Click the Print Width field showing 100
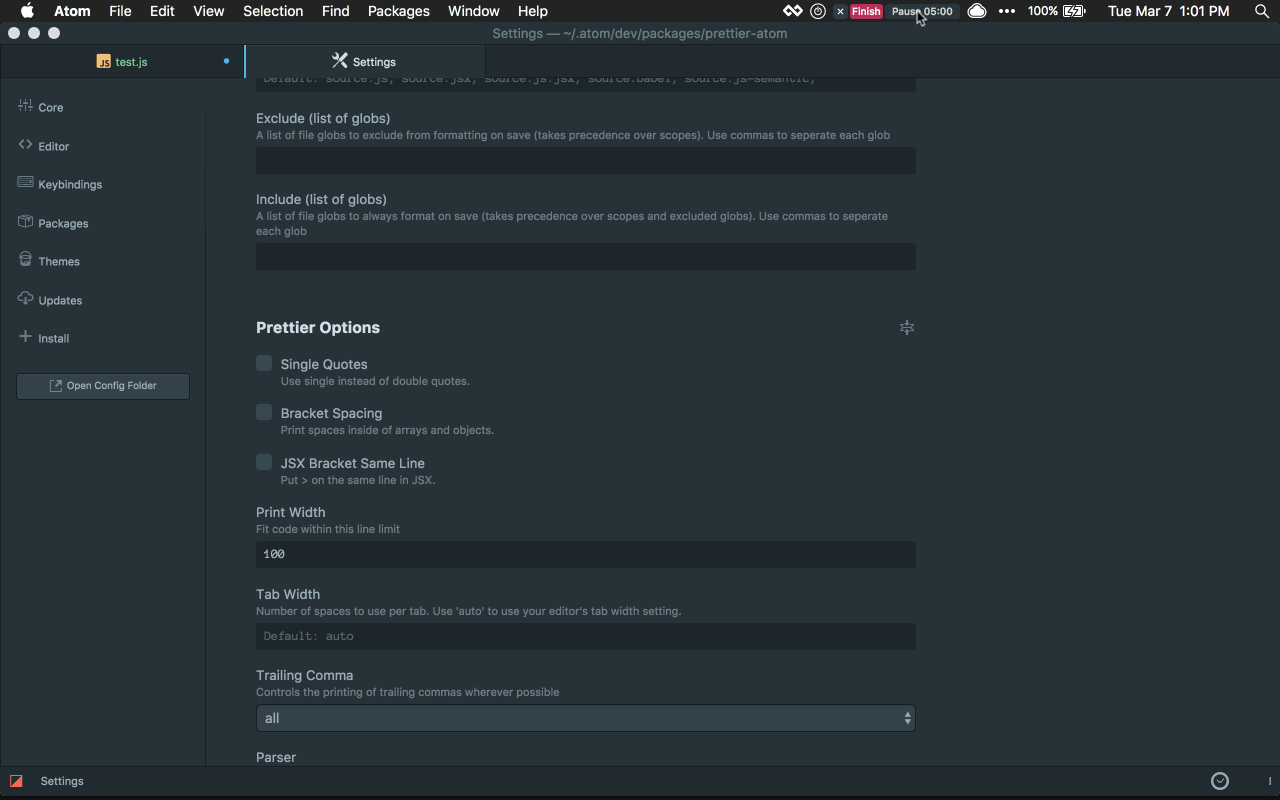 586,554
